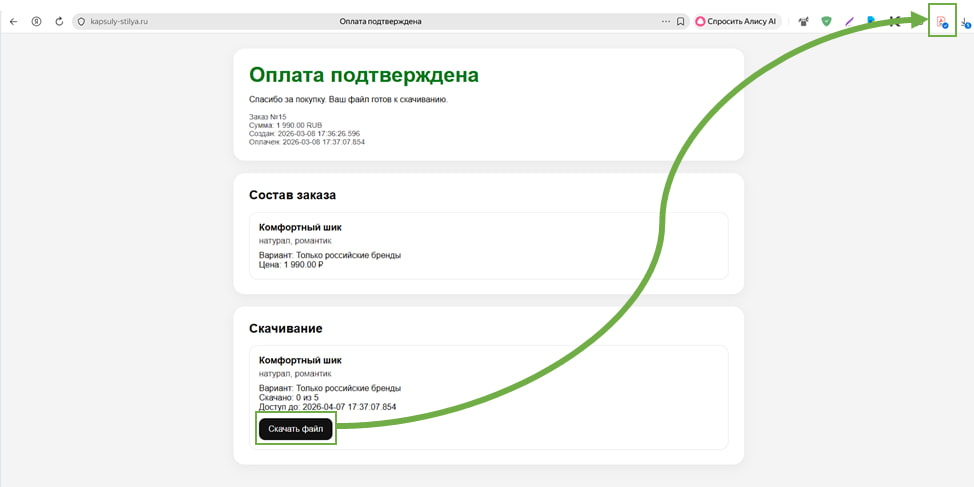This screenshot has height=487, width=974.
Task: Open the Yandex home button icon
Action: click(x=37, y=21)
